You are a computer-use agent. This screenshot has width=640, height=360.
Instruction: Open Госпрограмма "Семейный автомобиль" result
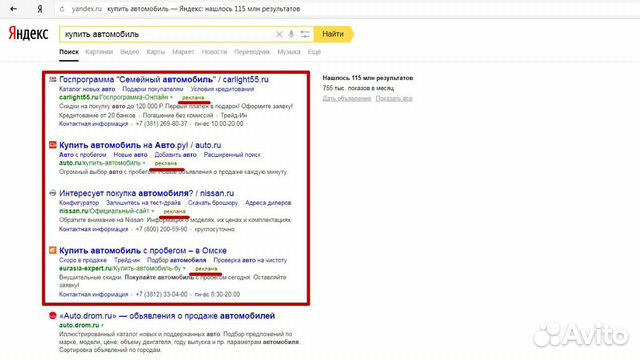[x=164, y=80]
